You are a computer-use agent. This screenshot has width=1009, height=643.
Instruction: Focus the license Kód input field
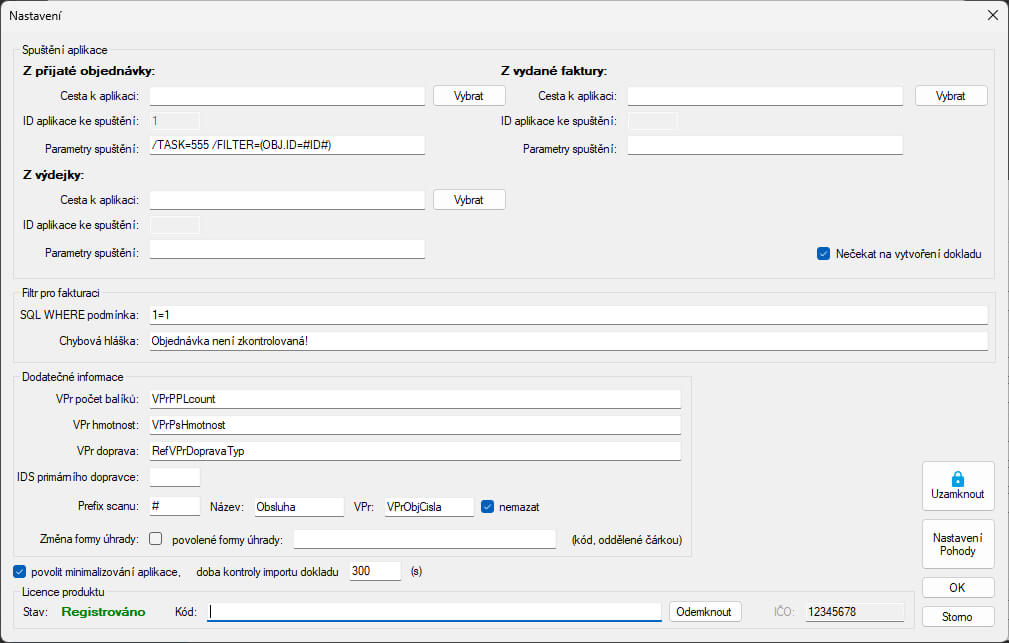click(434, 611)
